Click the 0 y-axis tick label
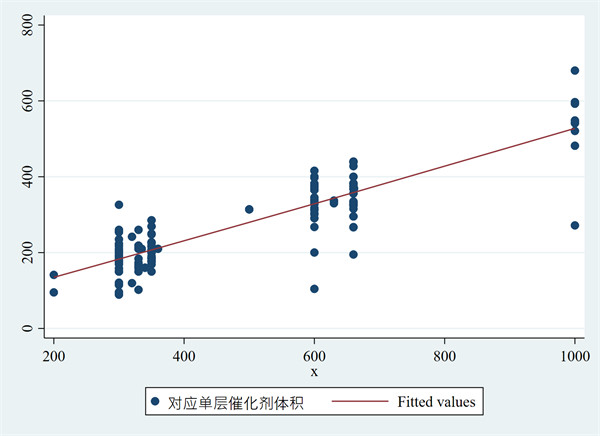The height and width of the screenshot is (436, 600). pos(26,329)
